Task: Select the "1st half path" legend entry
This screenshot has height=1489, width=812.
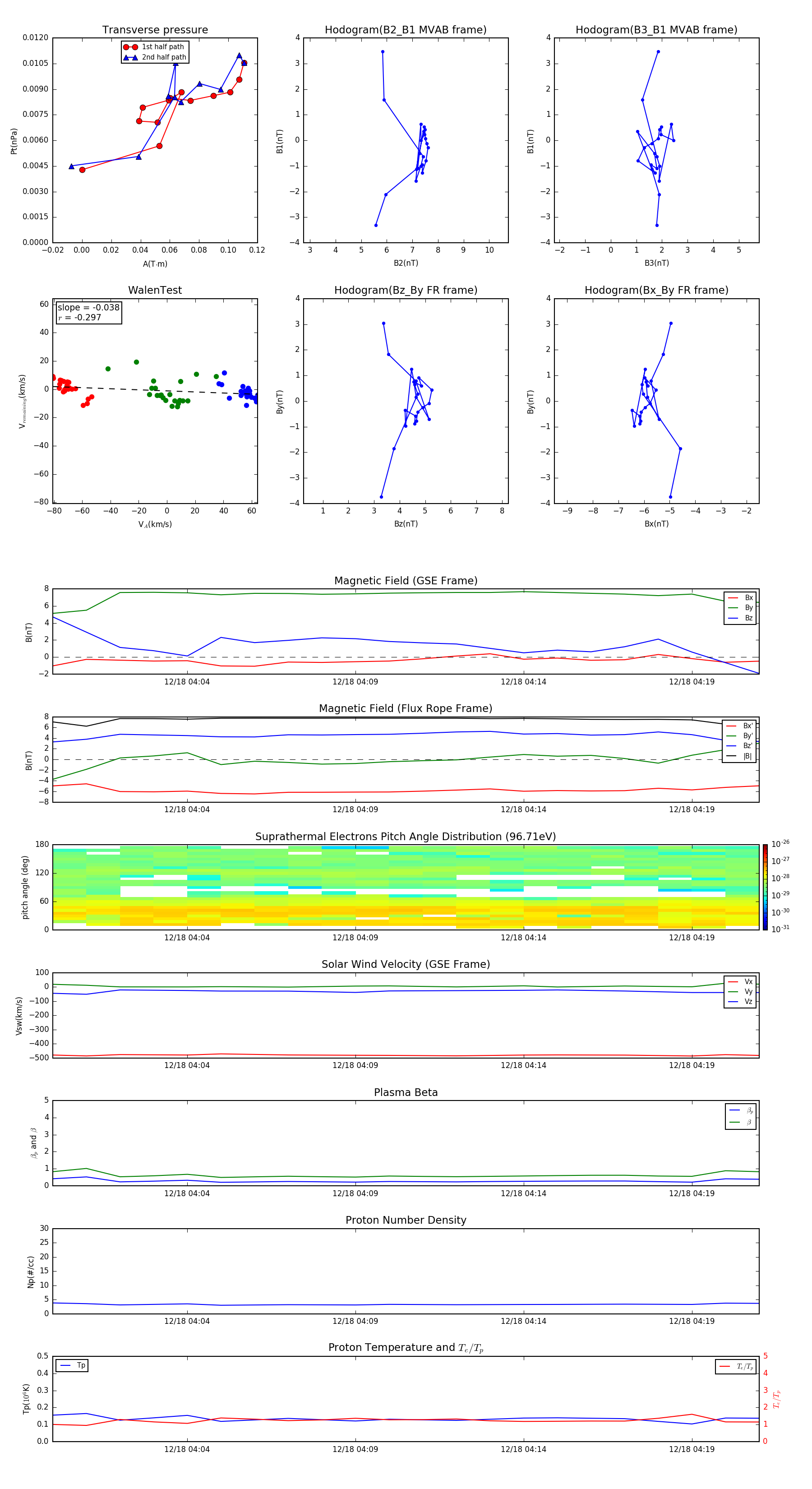Action: pos(154,47)
